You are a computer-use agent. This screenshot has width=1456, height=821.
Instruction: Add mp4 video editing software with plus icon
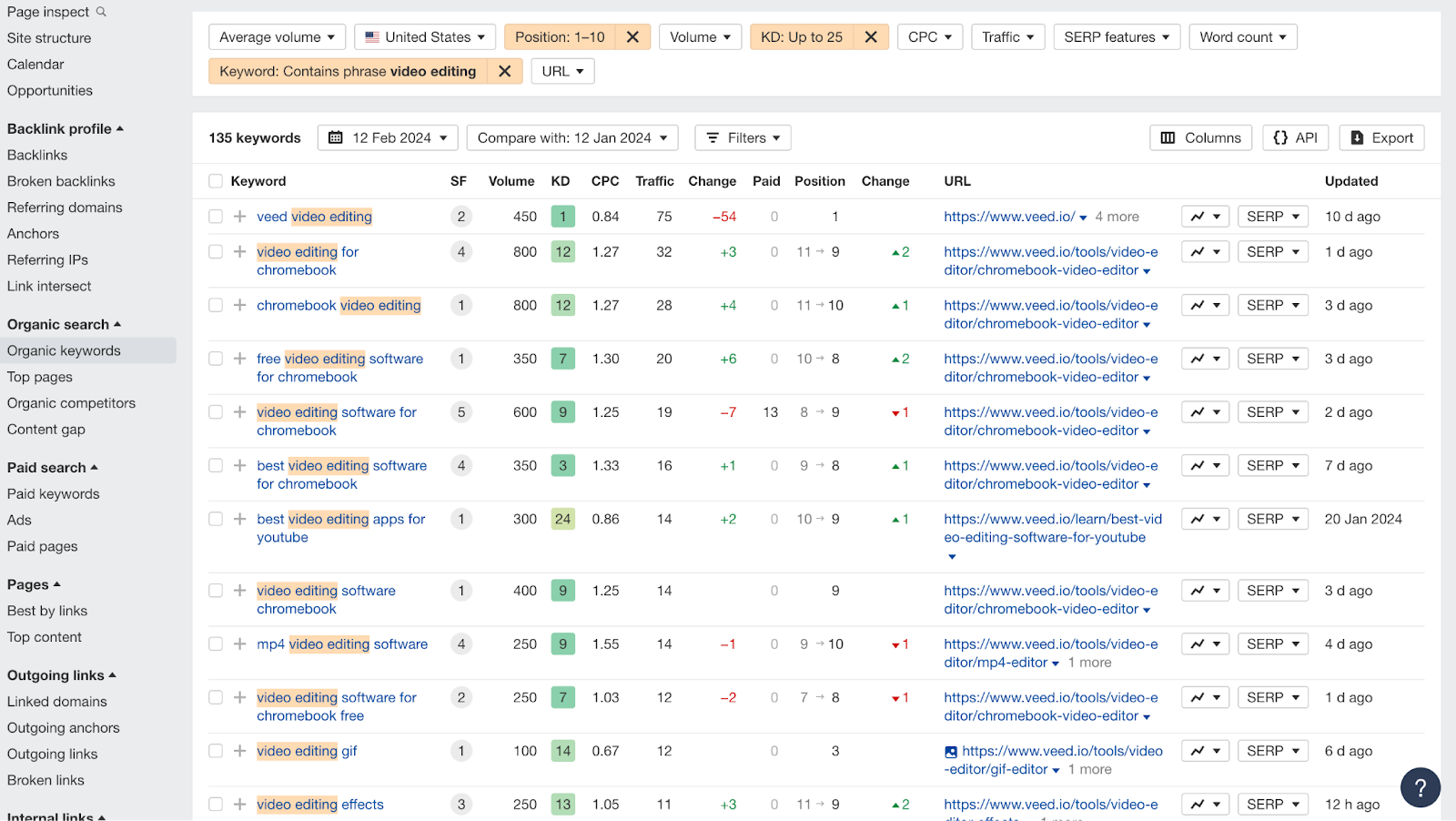coord(239,644)
